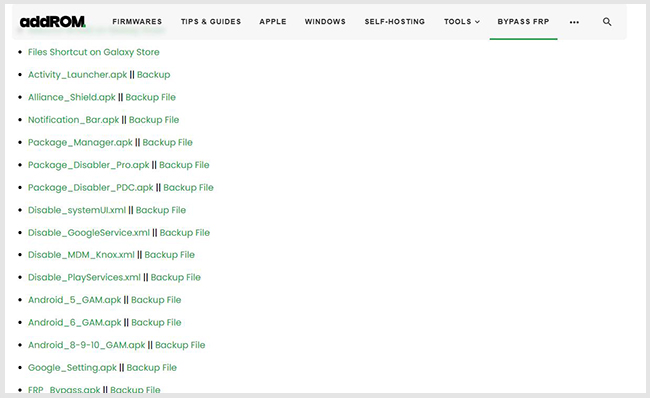The width and height of the screenshot is (650, 399).
Task: Expand the Tools dropdown menu
Action: pos(462,22)
